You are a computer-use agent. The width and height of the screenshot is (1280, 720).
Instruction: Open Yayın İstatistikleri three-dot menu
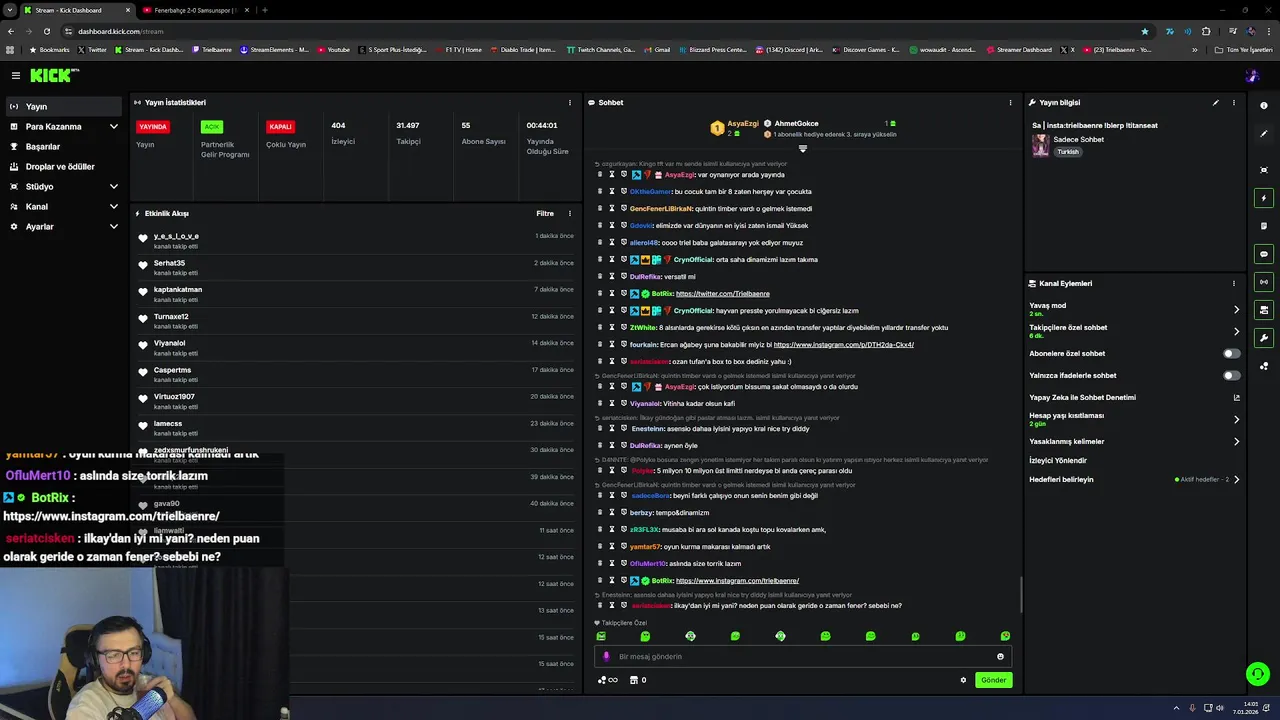(x=570, y=102)
